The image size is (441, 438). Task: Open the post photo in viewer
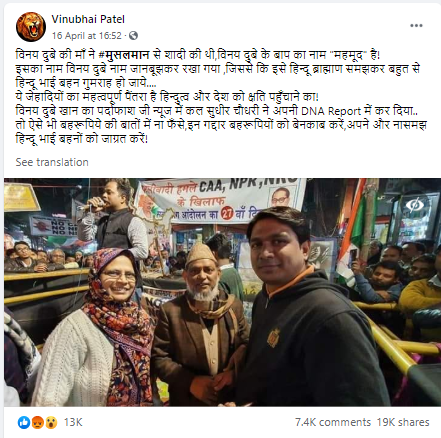coord(222,292)
